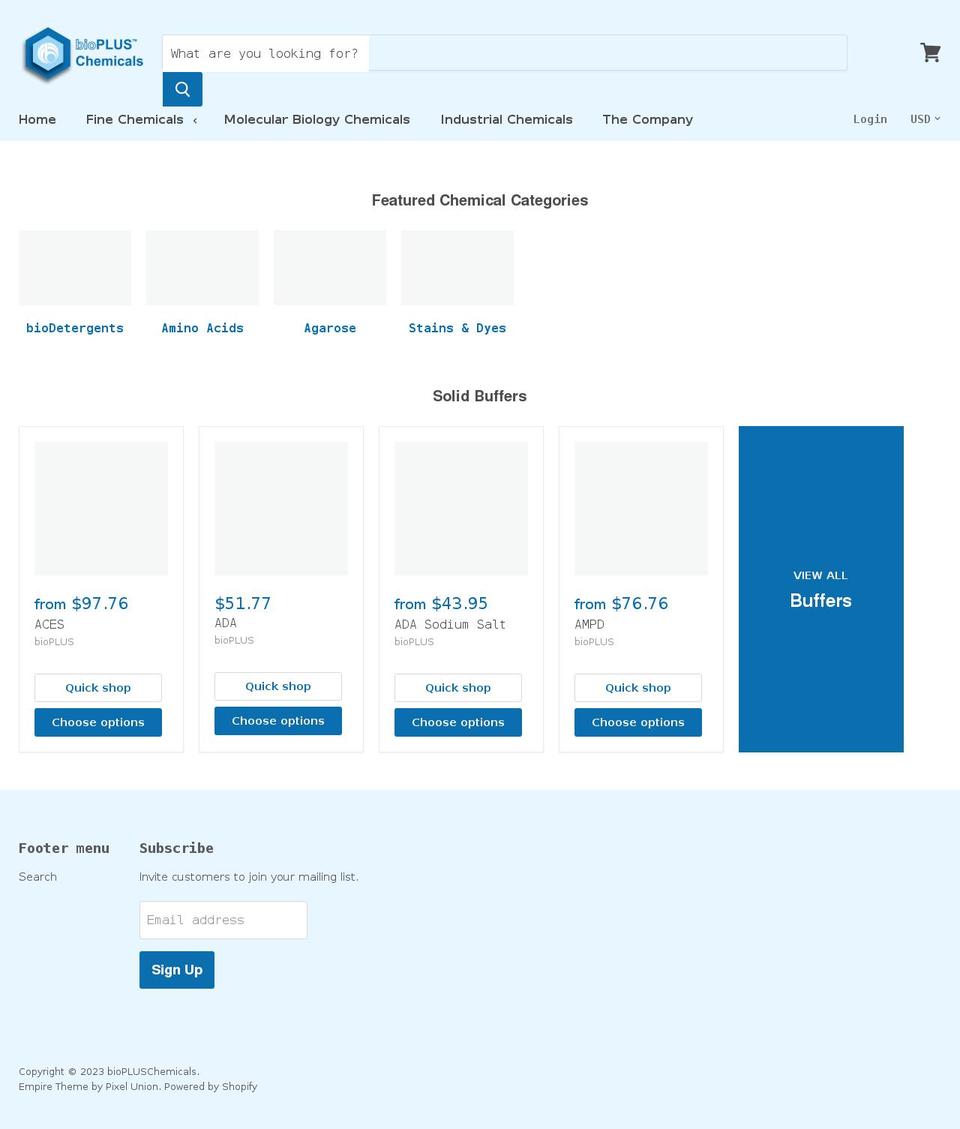The image size is (960, 1129).
Task: Choose options for AMPD
Action: pyautogui.click(x=638, y=722)
